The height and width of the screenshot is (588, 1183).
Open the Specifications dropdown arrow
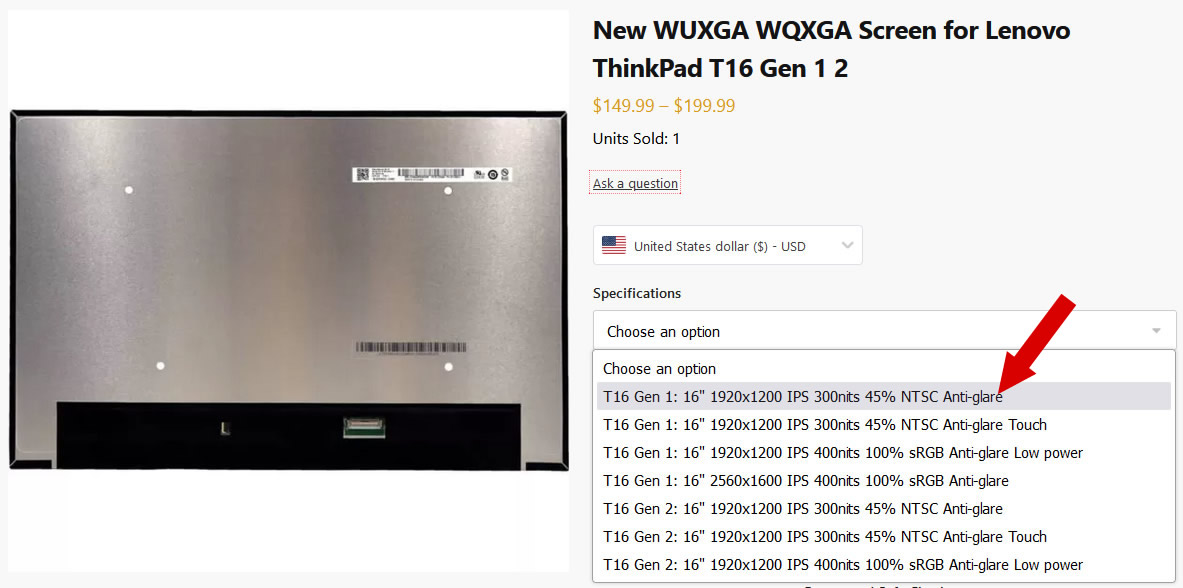(x=1157, y=331)
